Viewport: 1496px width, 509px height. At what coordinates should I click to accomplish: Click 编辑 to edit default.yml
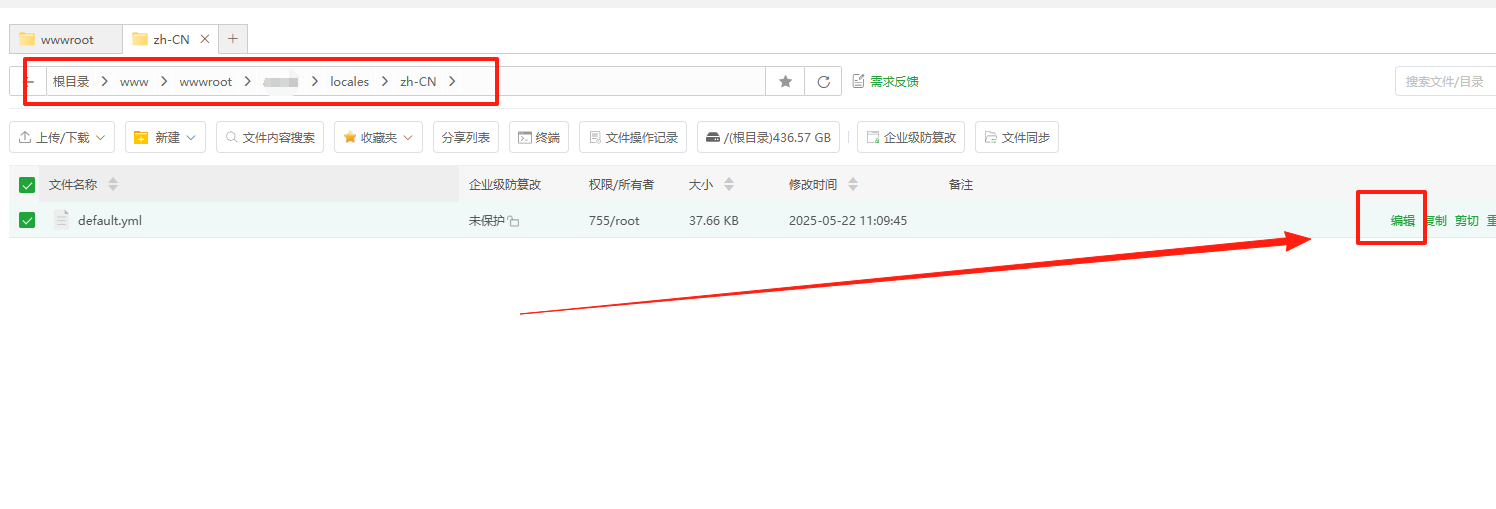coord(1402,221)
